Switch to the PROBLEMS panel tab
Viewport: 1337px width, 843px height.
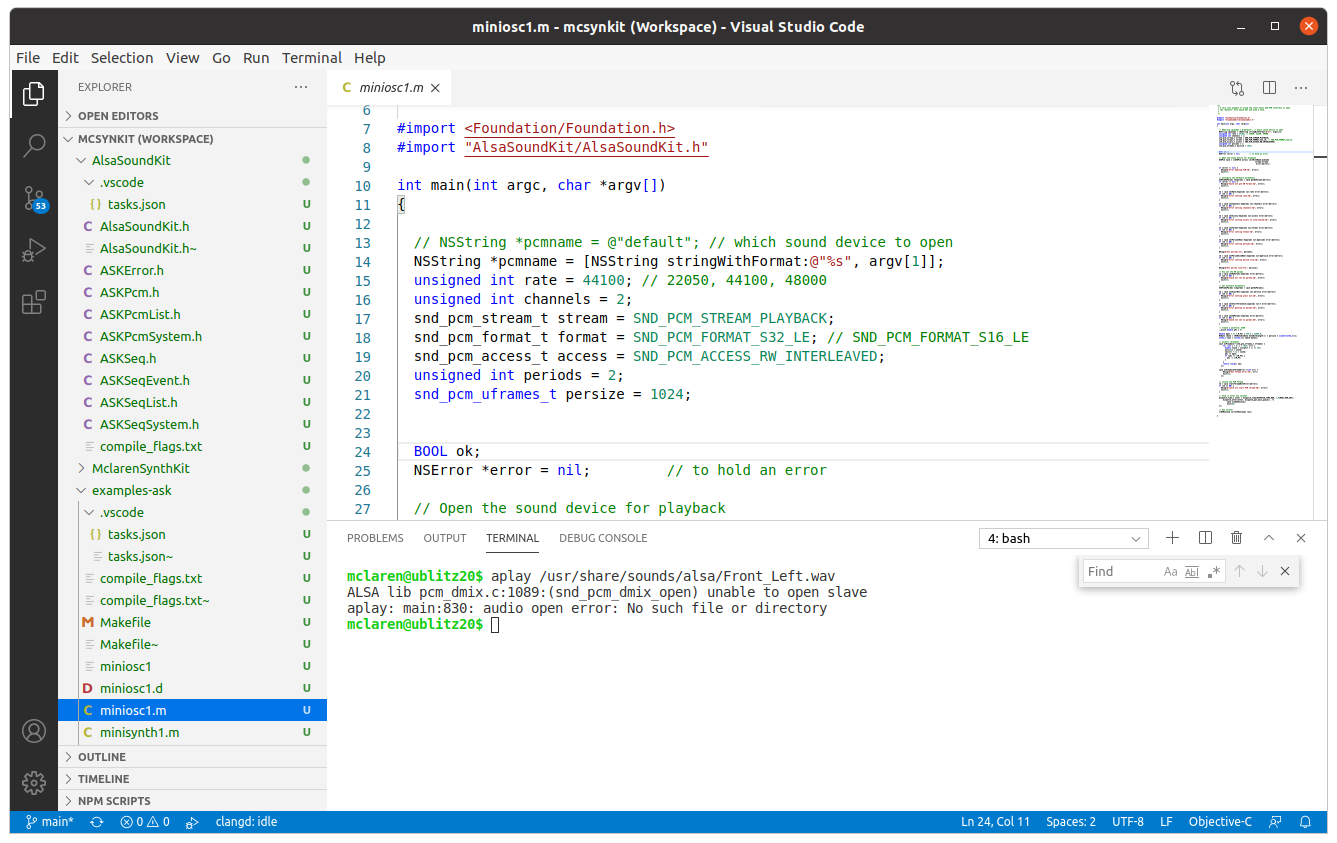(375, 538)
